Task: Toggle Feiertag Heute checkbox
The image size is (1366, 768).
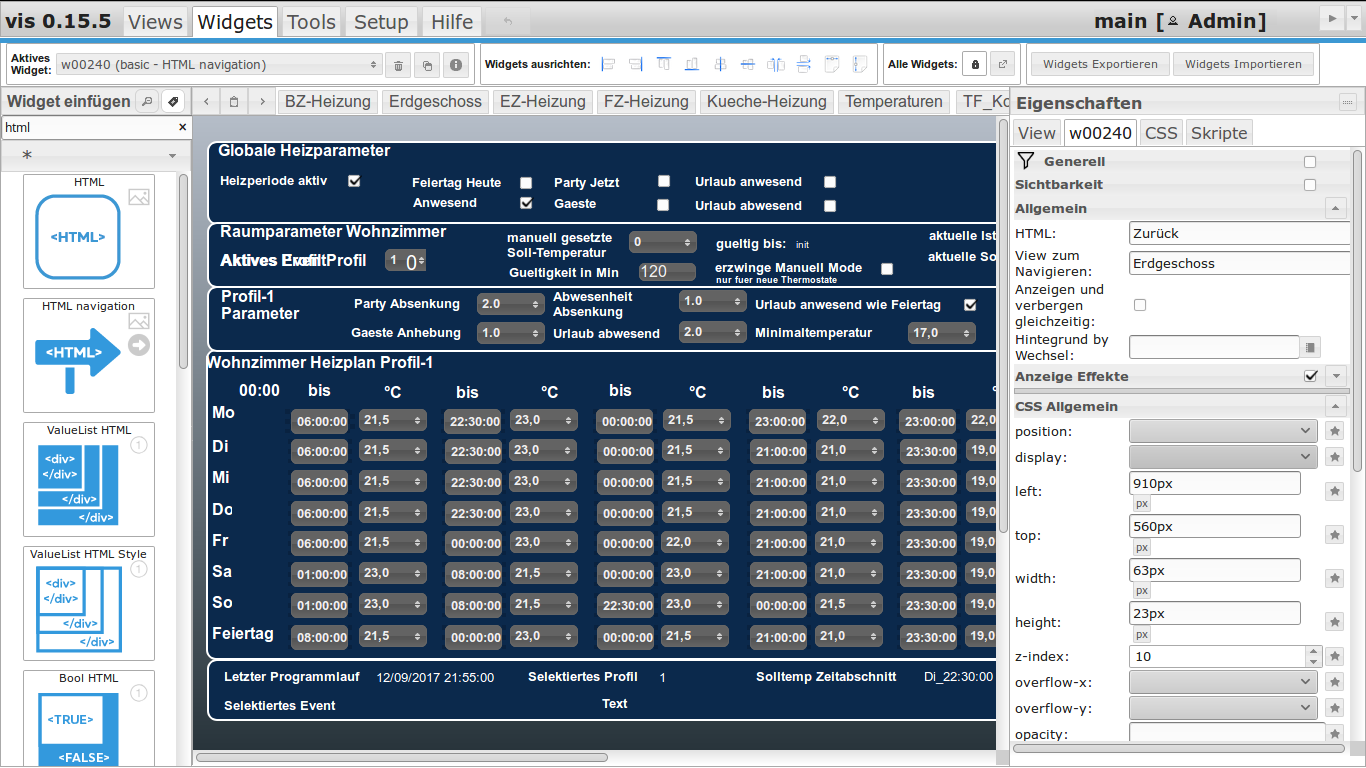Action: (526, 183)
